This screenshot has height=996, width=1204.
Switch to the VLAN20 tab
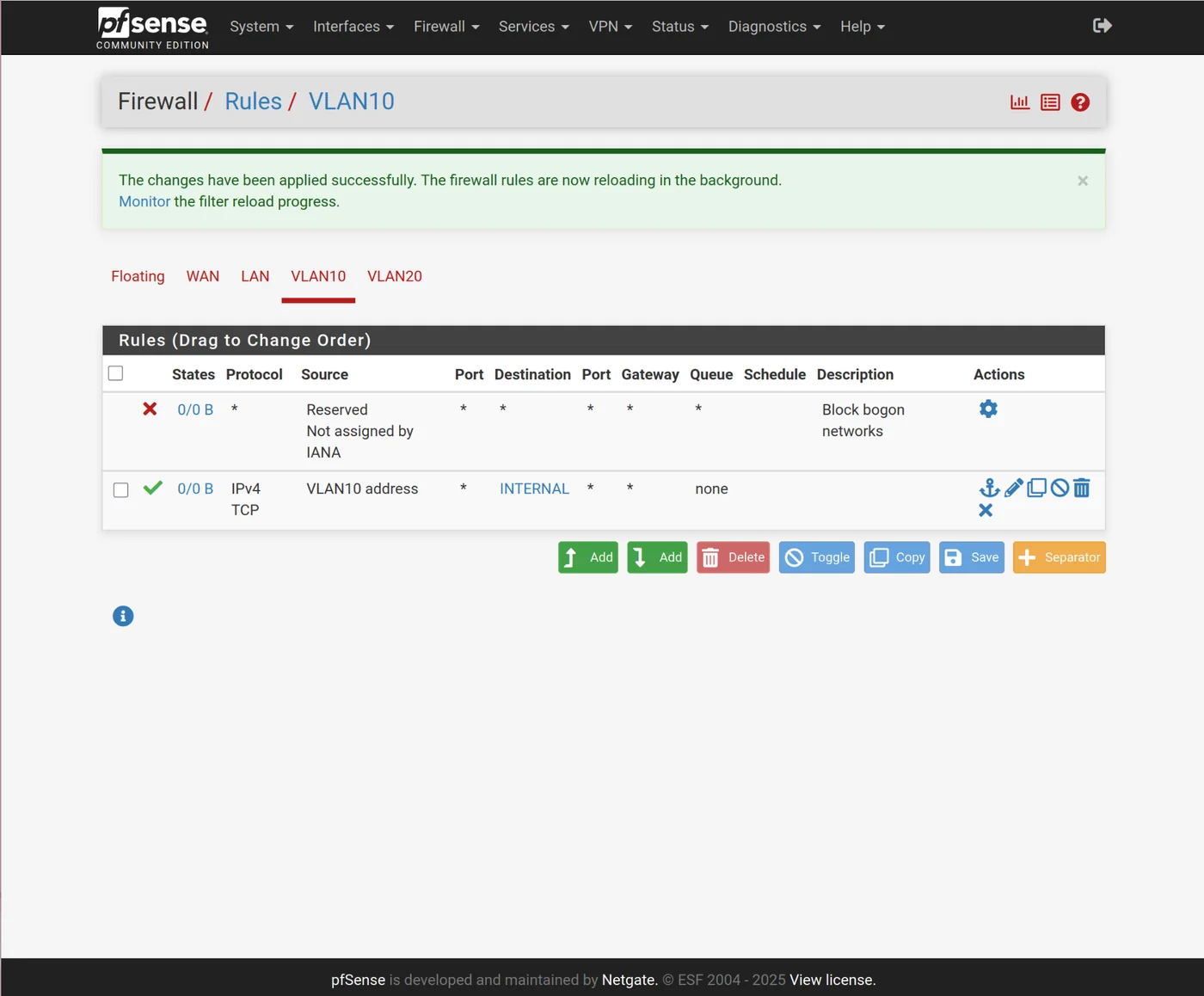[395, 276]
